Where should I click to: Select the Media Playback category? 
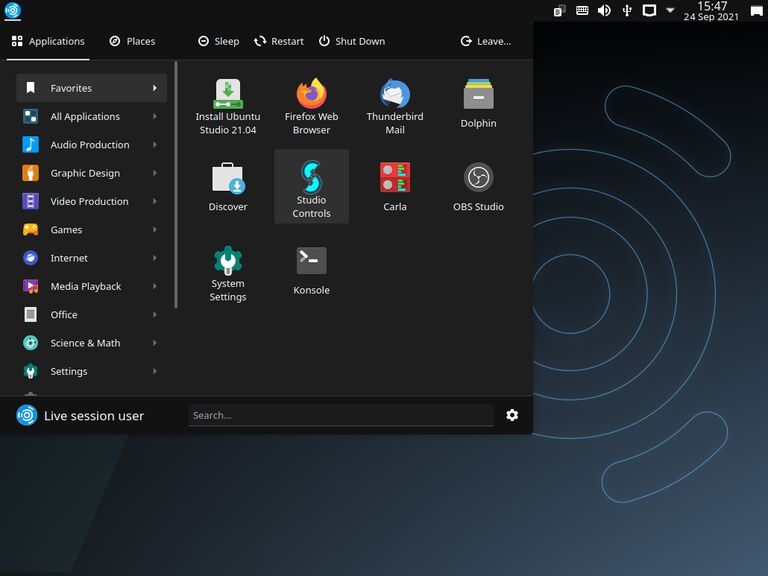[x=92, y=287]
